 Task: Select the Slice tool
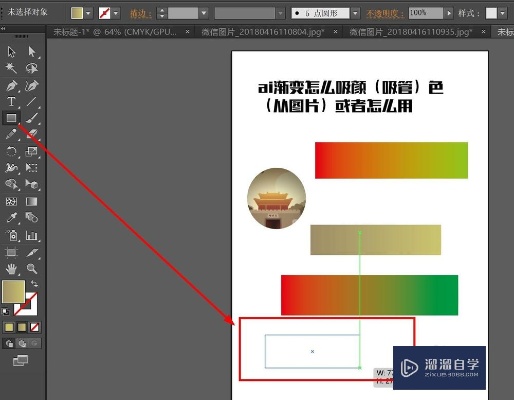tap(32, 252)
